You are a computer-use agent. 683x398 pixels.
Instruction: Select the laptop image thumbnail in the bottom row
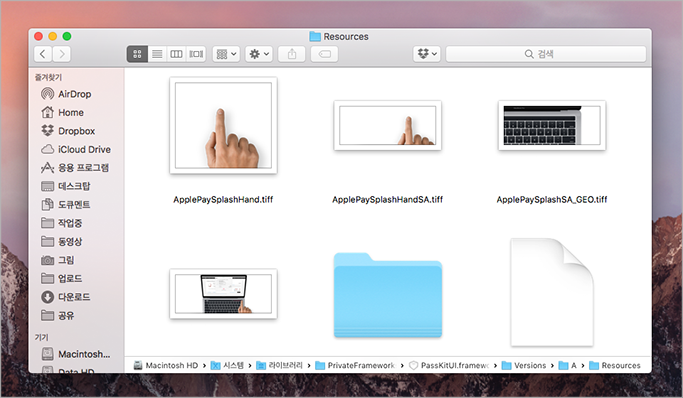pyautogui.click(x=223, y=293)
